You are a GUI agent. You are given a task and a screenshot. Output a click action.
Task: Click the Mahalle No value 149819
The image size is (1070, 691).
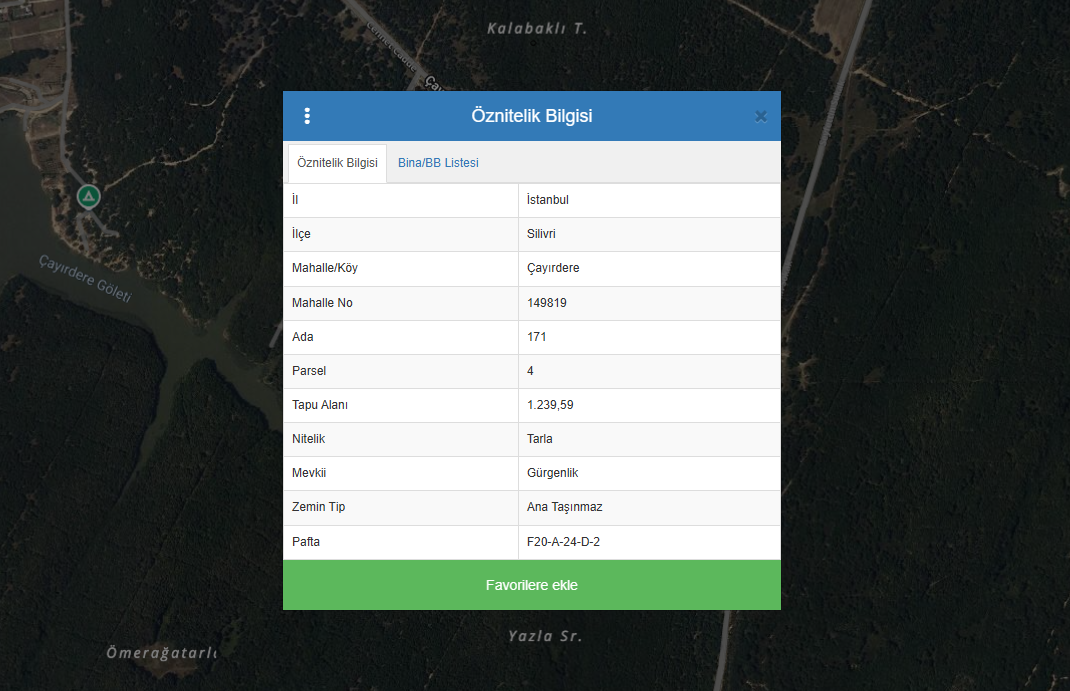pos(547,303)
